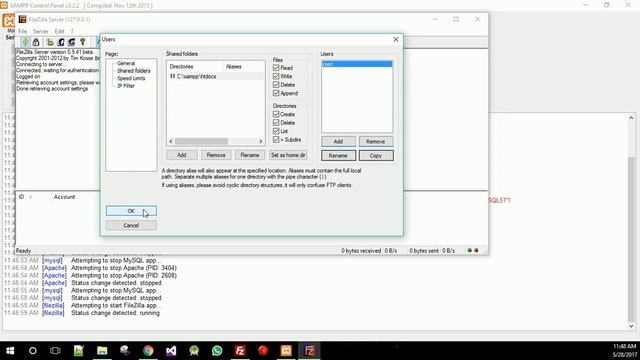Click the XAMPP logo icon at top left

coord(8,20)
